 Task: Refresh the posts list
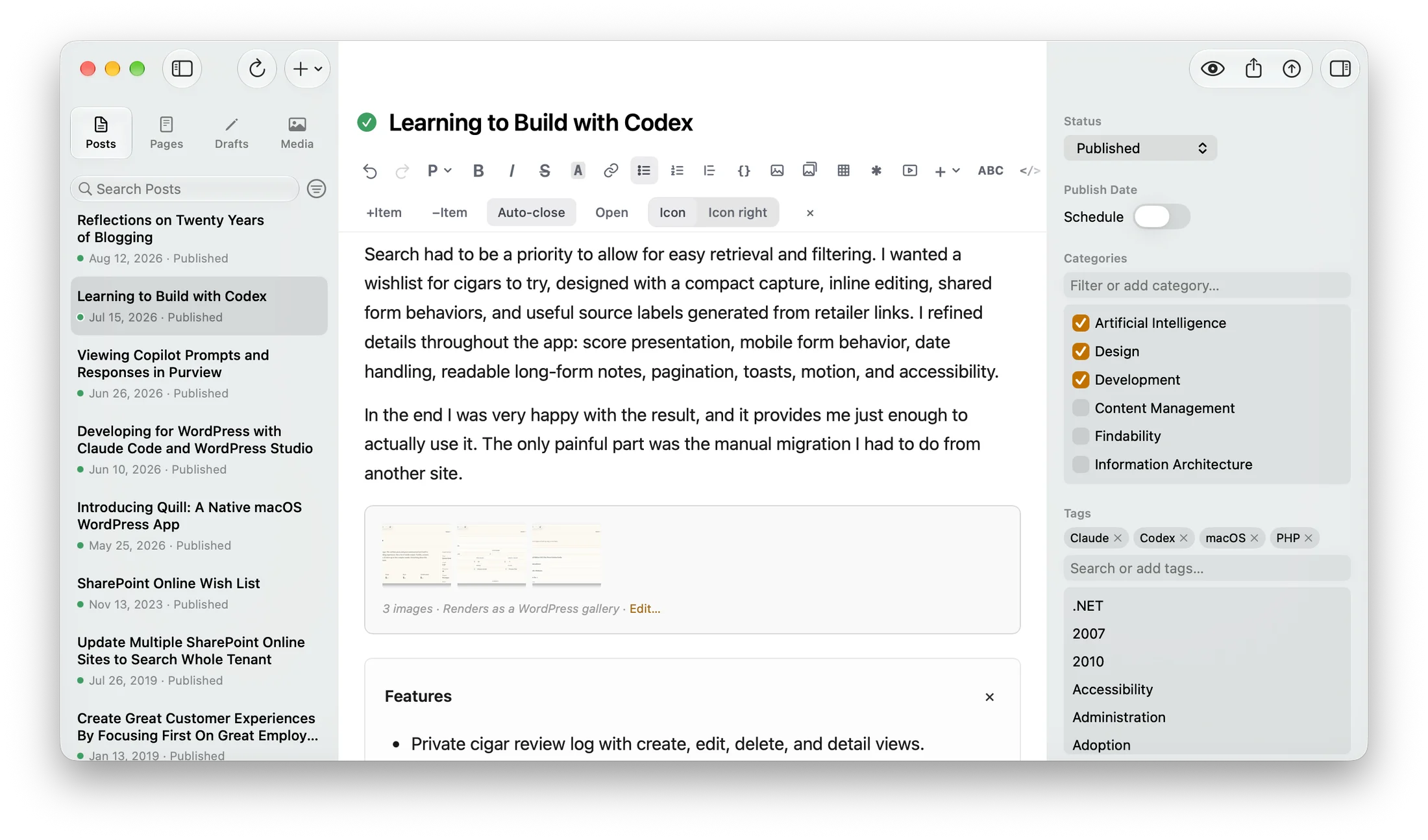click(257, 68)
